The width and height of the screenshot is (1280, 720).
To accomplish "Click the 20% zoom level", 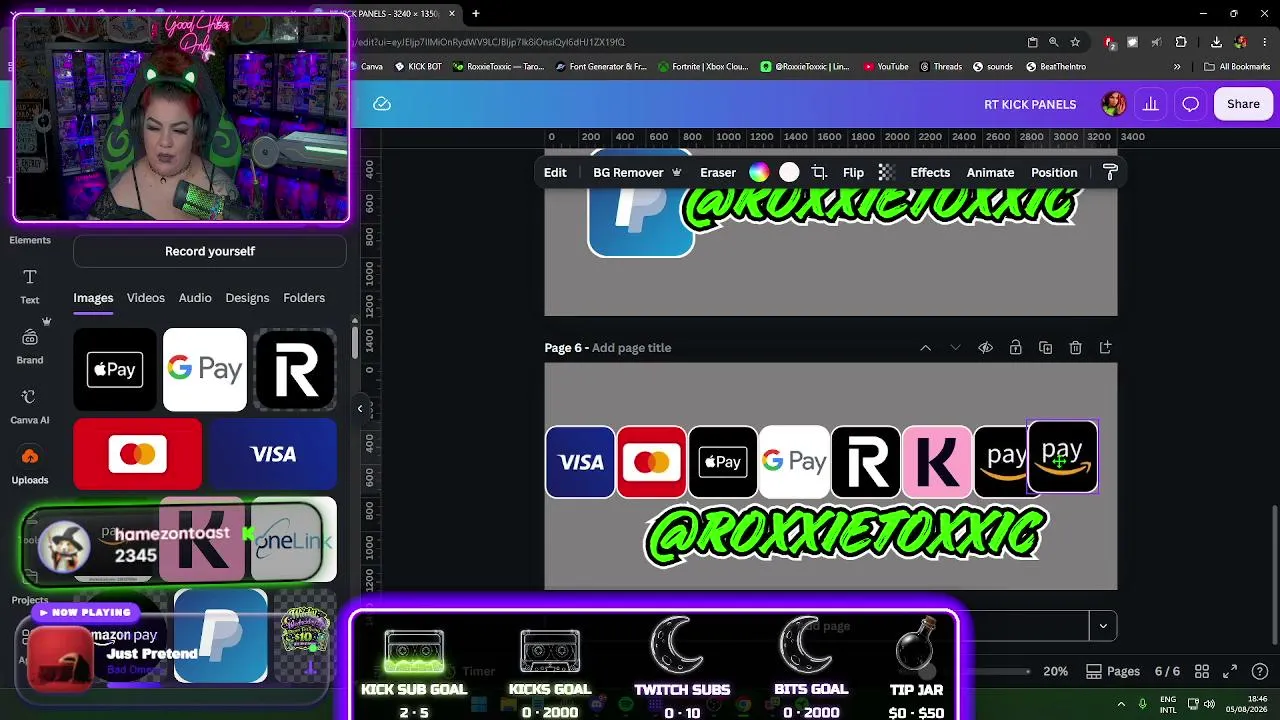I will [x=1055, y=671].
